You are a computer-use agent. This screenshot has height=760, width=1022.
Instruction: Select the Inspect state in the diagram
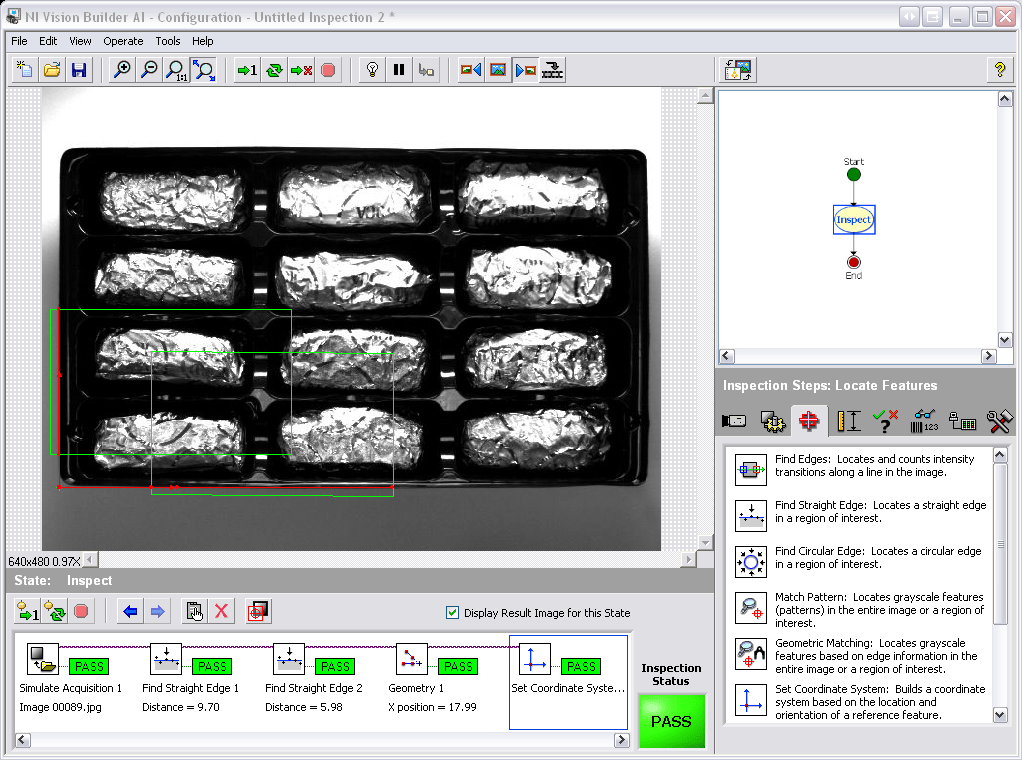(853, 218)
